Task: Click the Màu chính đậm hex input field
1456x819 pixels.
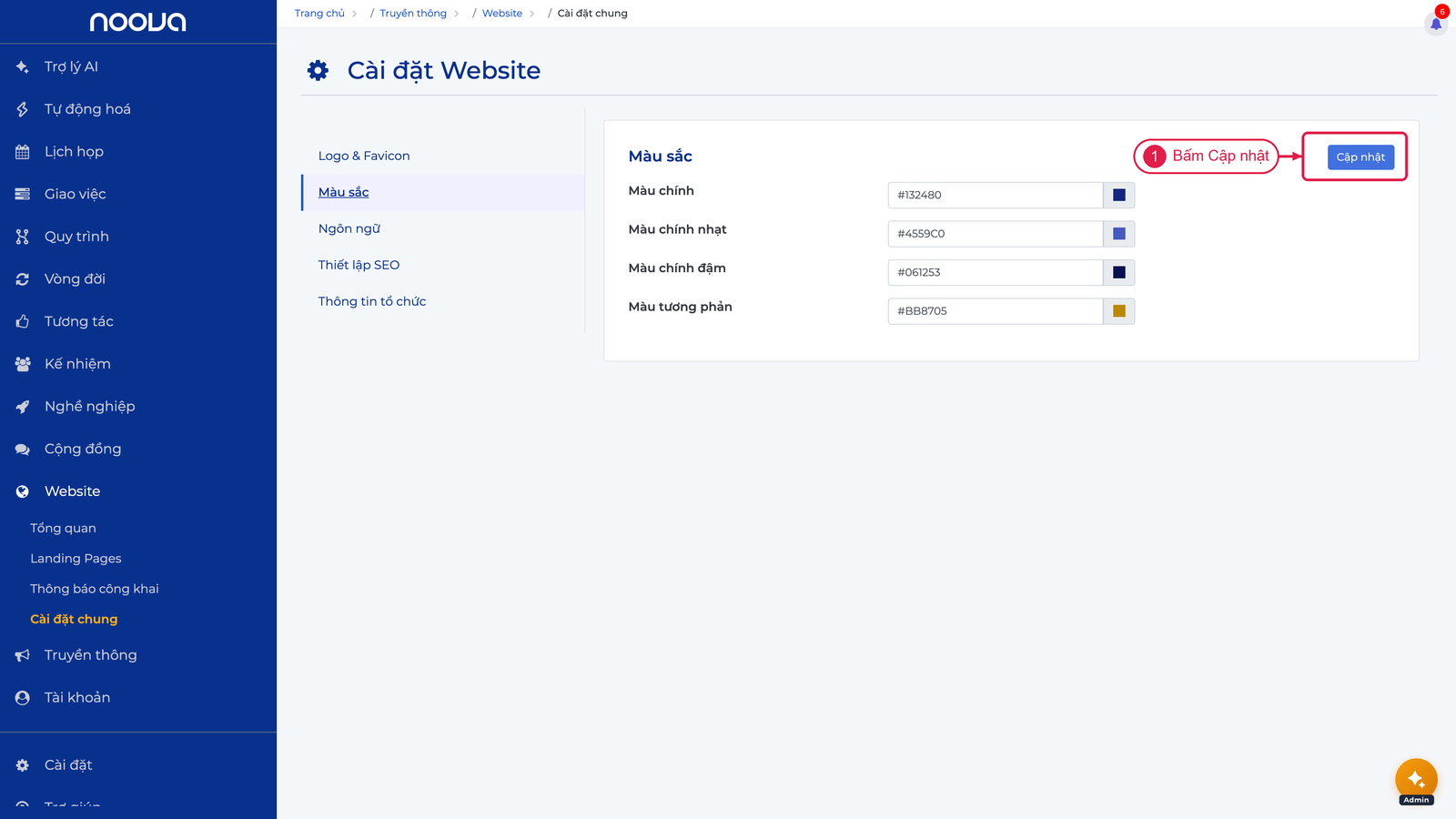Action: click(x=996, y=272)
